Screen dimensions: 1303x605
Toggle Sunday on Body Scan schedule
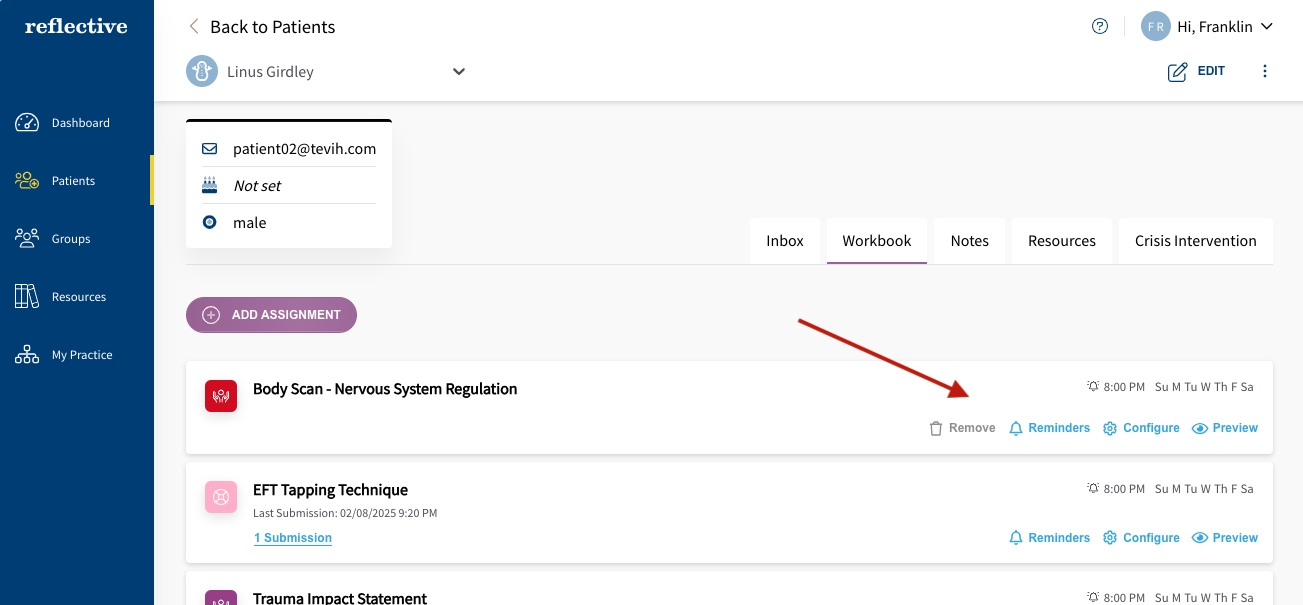(1163, 386)
